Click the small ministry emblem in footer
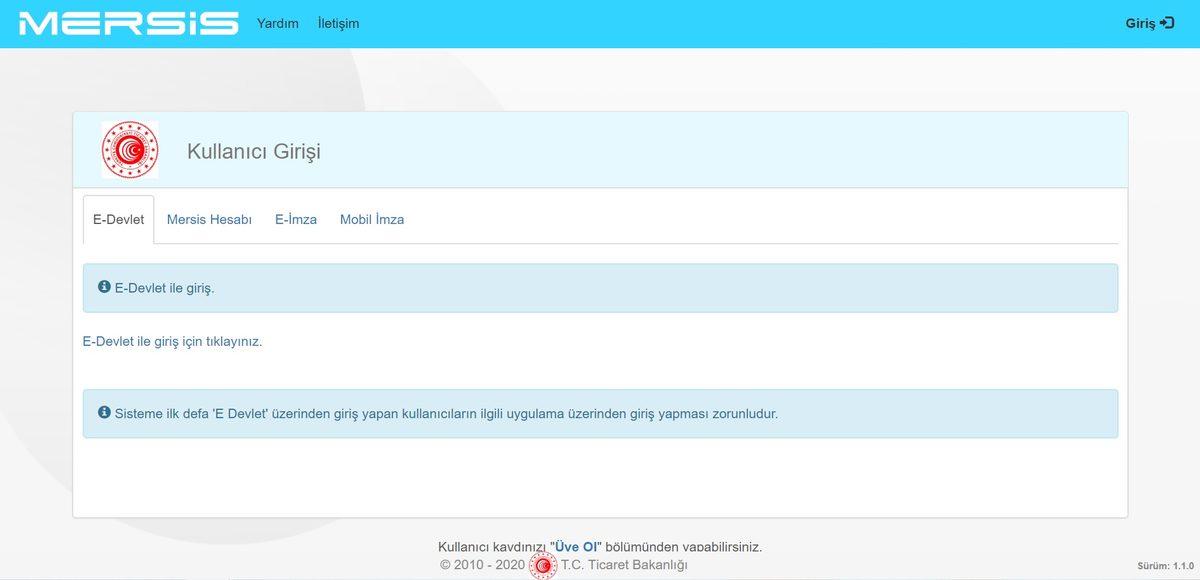Screen dimensions: 1200x580 [x=542, y=565]
